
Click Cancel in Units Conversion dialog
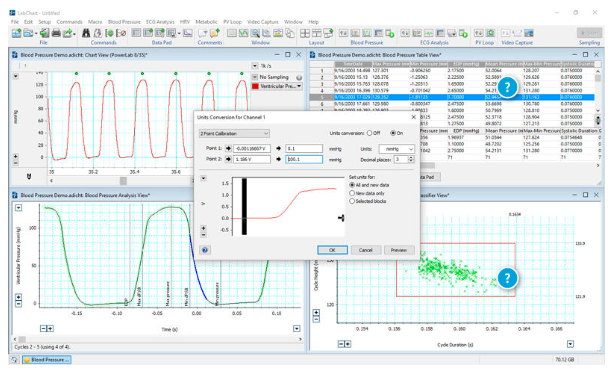pos(365,250)
